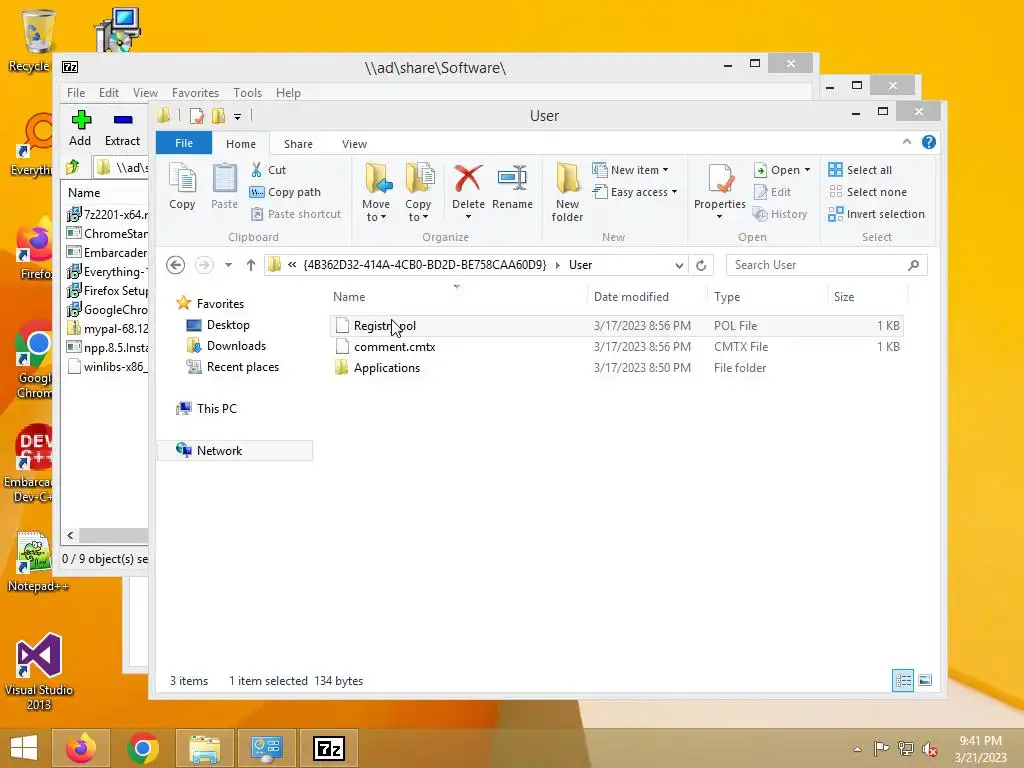This screenshot has width=1024, height=768.
Task: Open the address bar history dropdown
Action: pos(679,265)
